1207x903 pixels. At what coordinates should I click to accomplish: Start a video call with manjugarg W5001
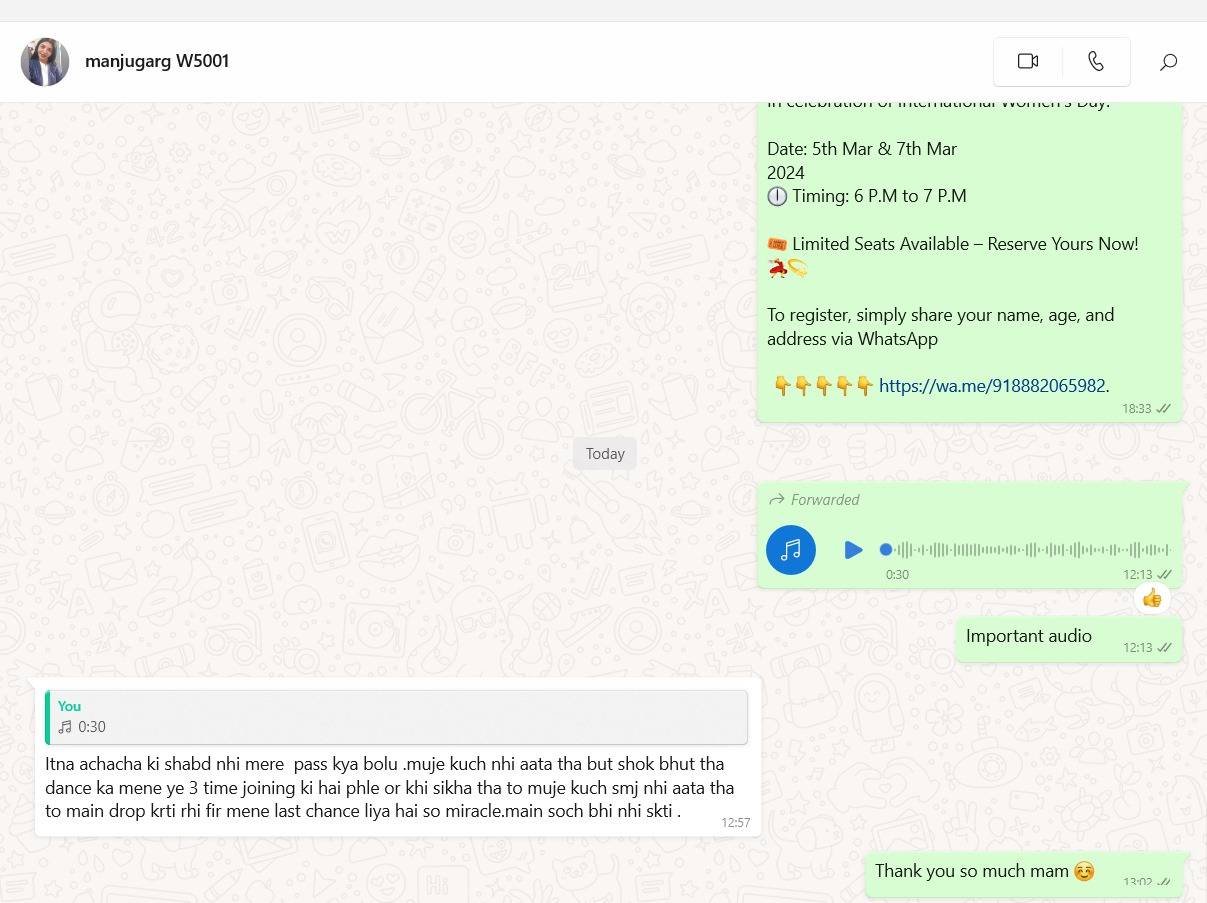tap(1027, 62)
